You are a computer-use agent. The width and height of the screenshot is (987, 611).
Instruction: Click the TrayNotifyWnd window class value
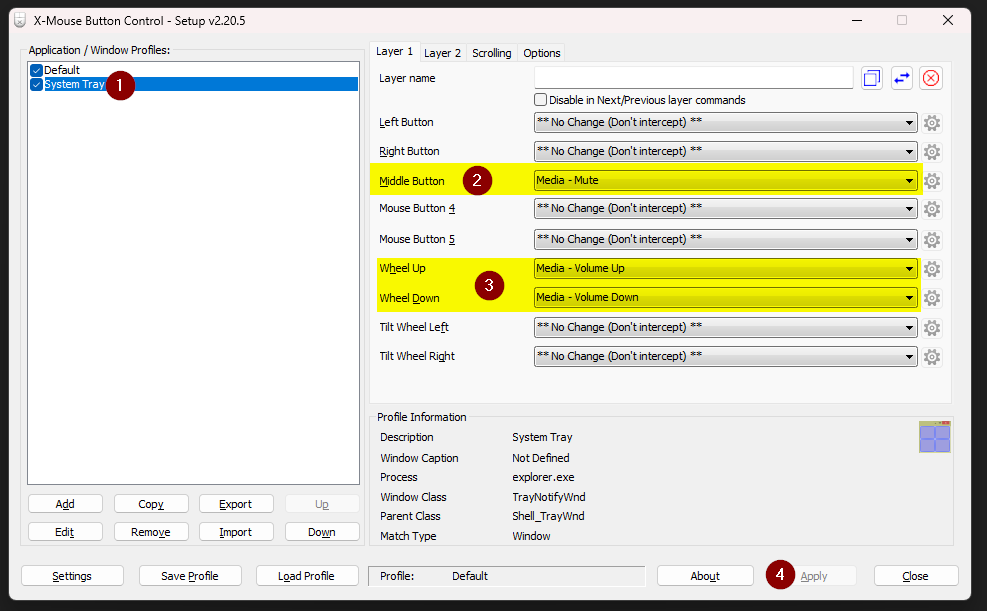click(549, 497)
